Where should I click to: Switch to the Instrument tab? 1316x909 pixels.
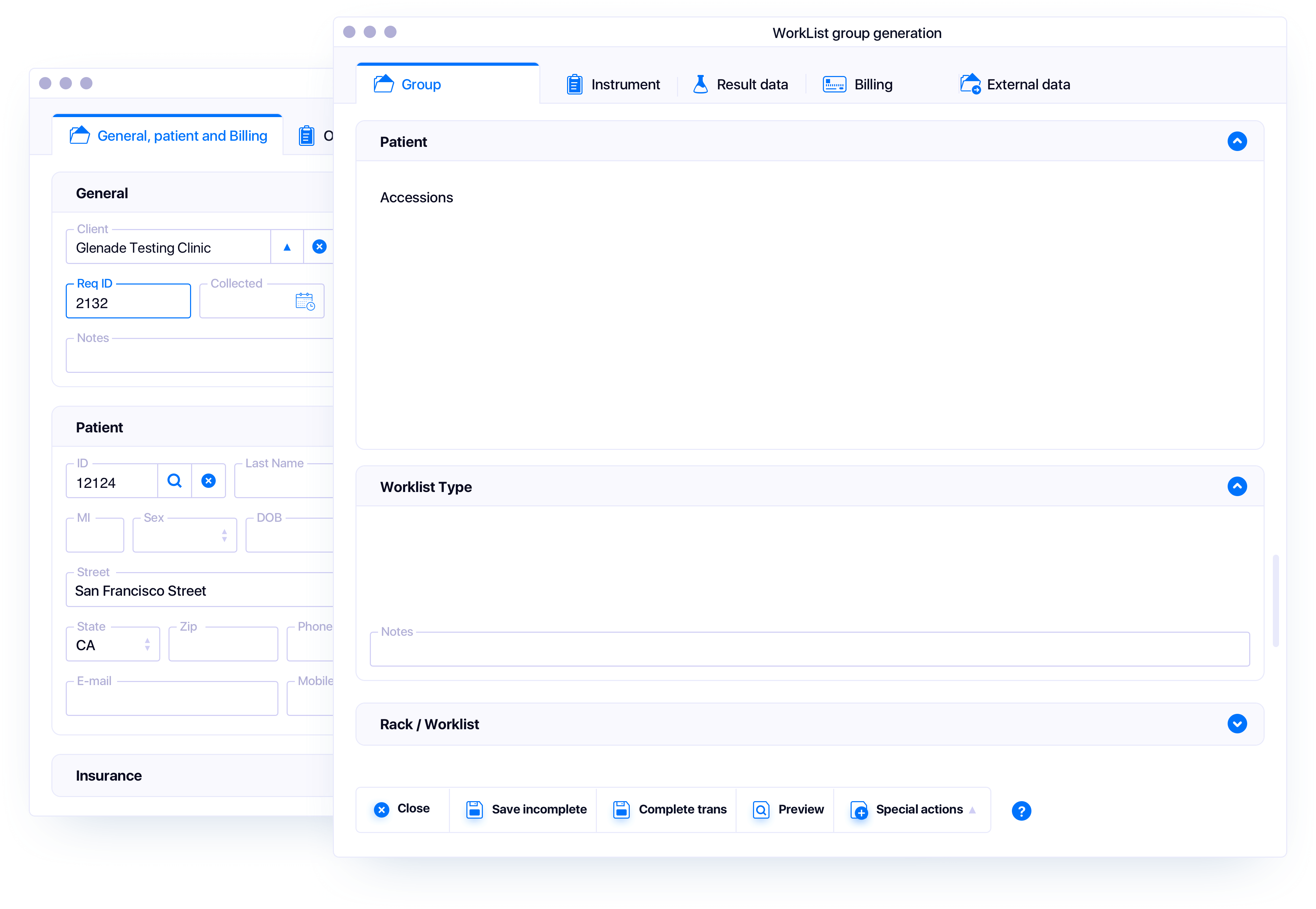pyautogui.click(x=612, y=84)
